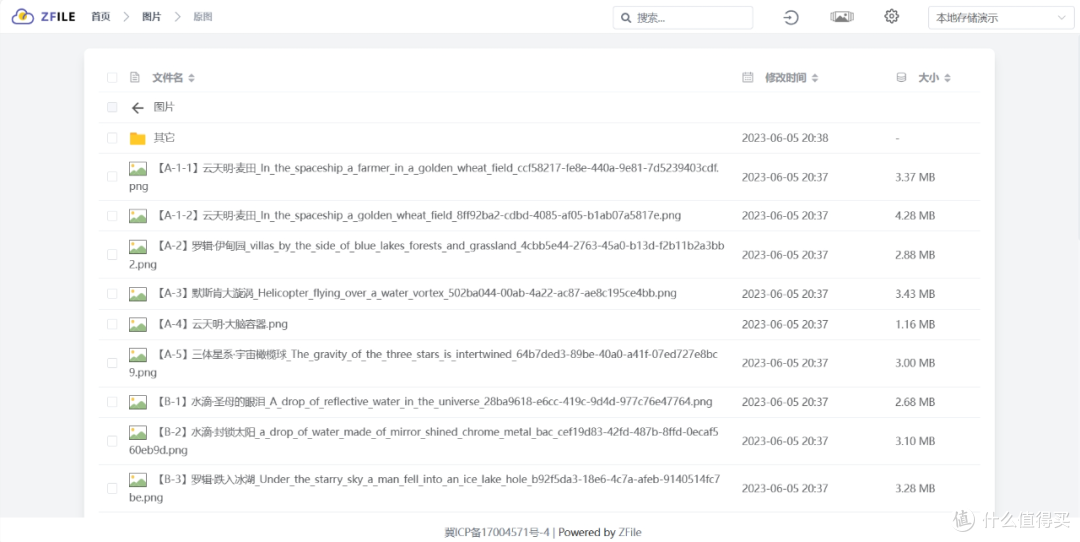1080x542 pixels.
Task: Click the ZFile link in footer
Action: [x=630, y=532]
